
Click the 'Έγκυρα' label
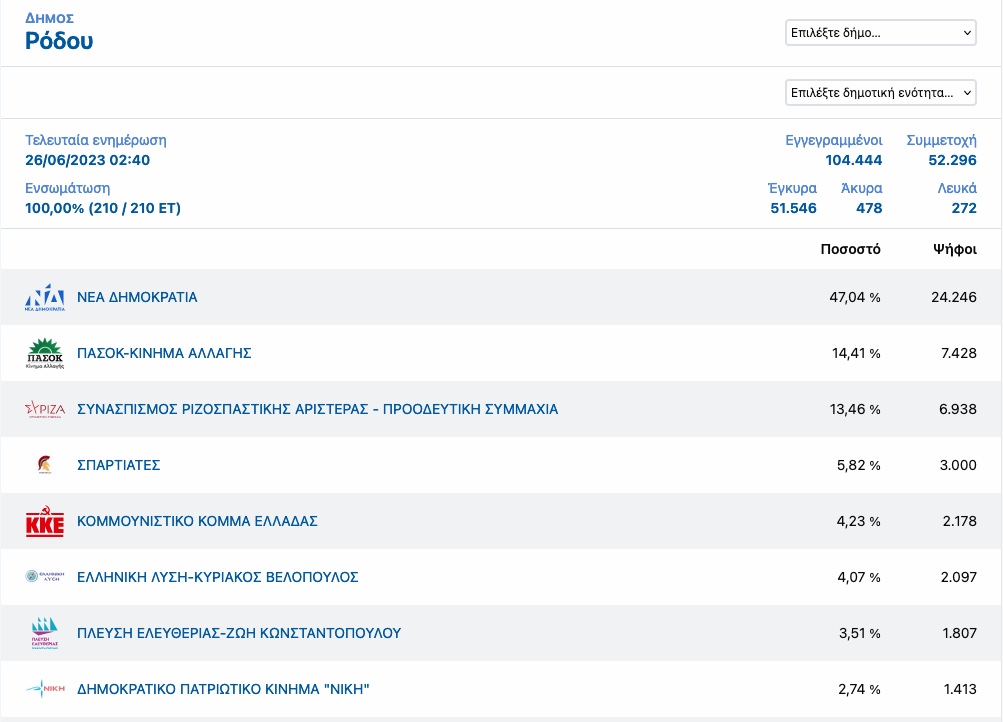[x=792, y=188]
